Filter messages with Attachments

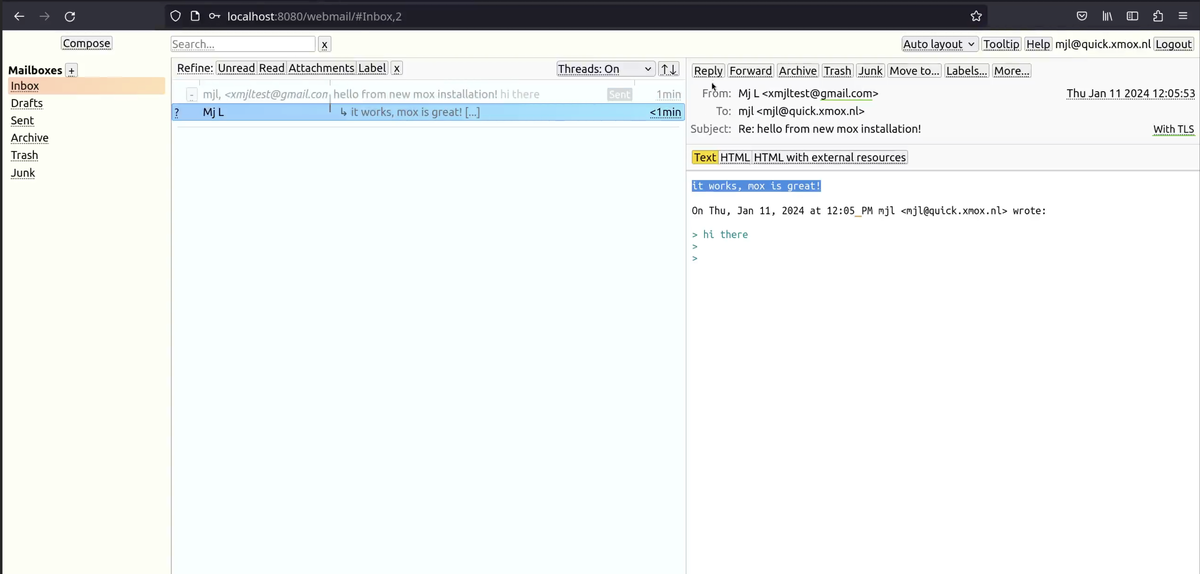321,69
